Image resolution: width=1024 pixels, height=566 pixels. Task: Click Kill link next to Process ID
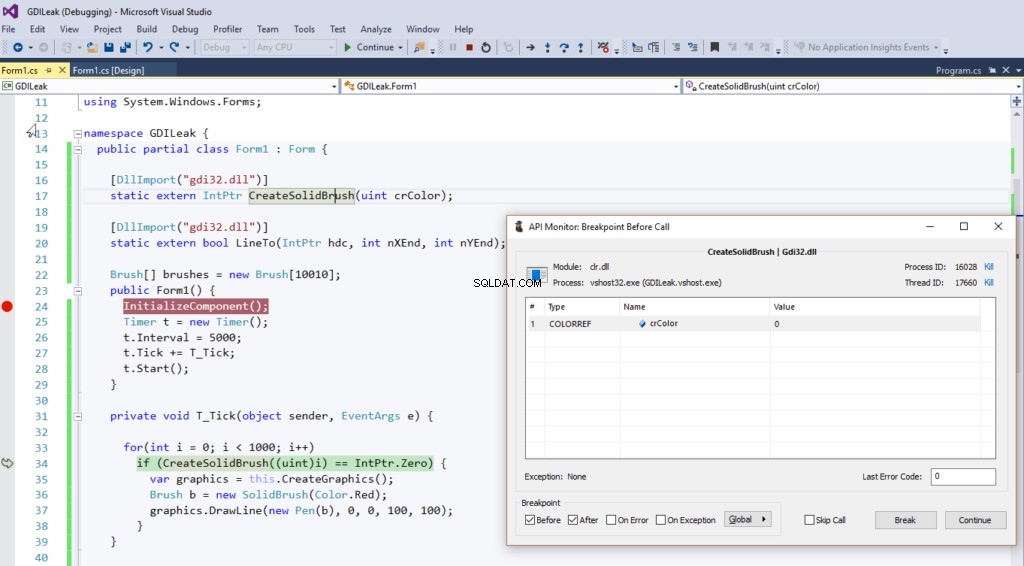(x=989, y=266)
